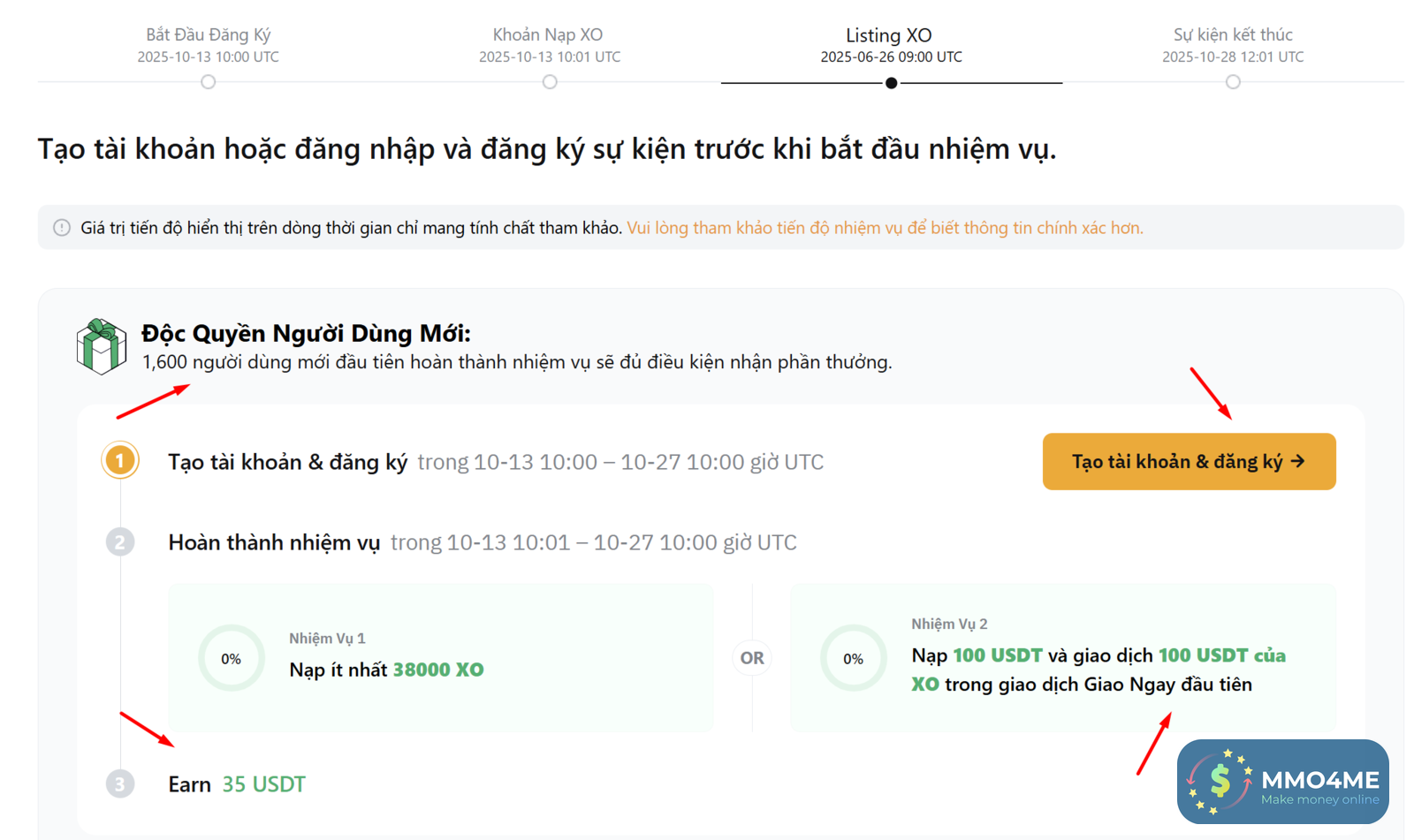Click the MMO4ME dollar logo
Image resolution: width=1414 pixels, height=840 pixels.
click(1220, 781)
